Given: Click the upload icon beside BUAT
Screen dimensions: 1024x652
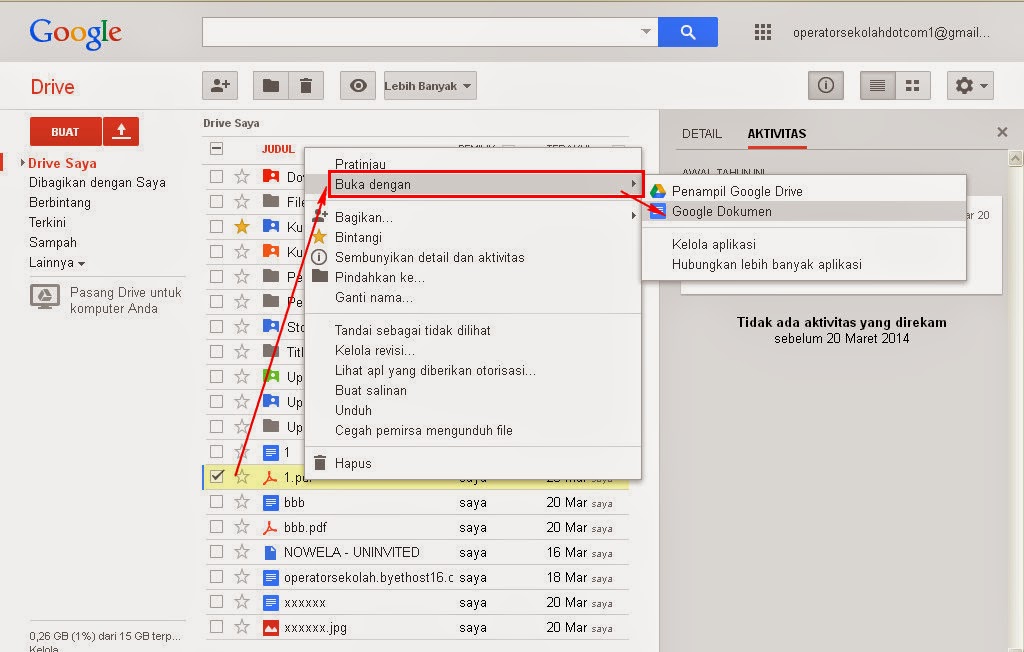Looking at the screenshot, I should point(121,131).
